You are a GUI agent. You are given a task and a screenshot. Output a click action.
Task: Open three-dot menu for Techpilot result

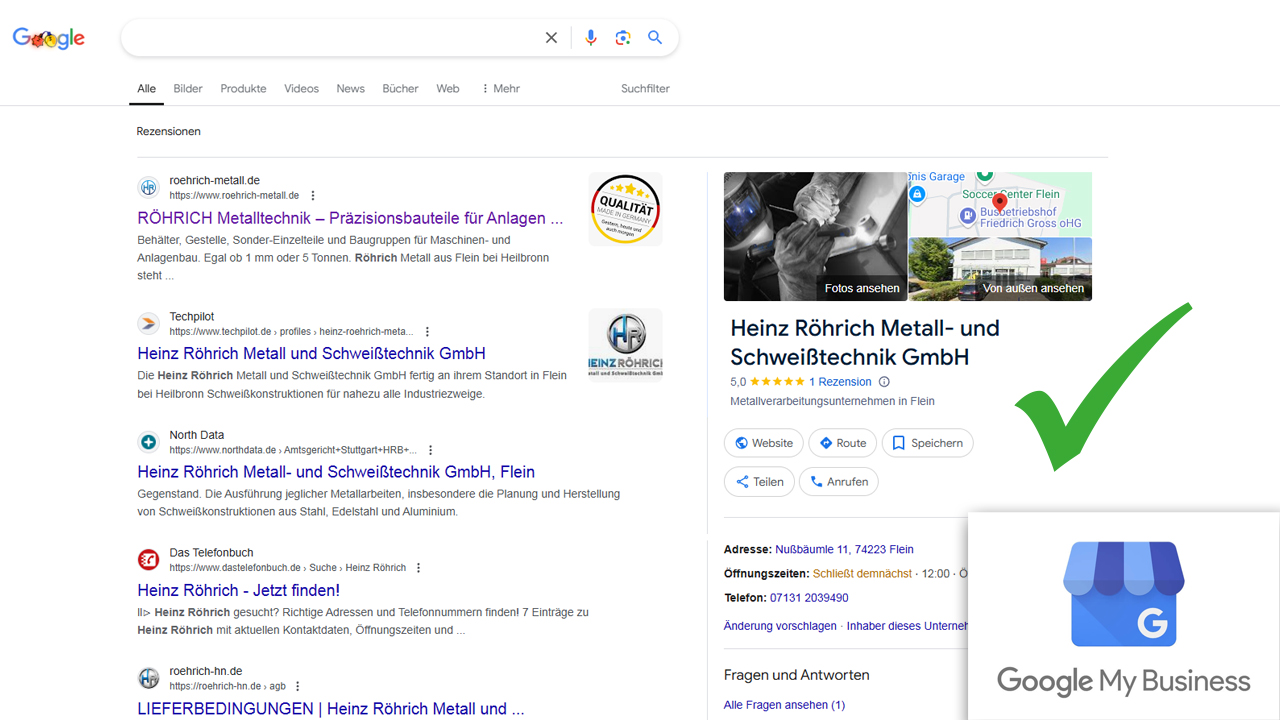coord(427,332)
